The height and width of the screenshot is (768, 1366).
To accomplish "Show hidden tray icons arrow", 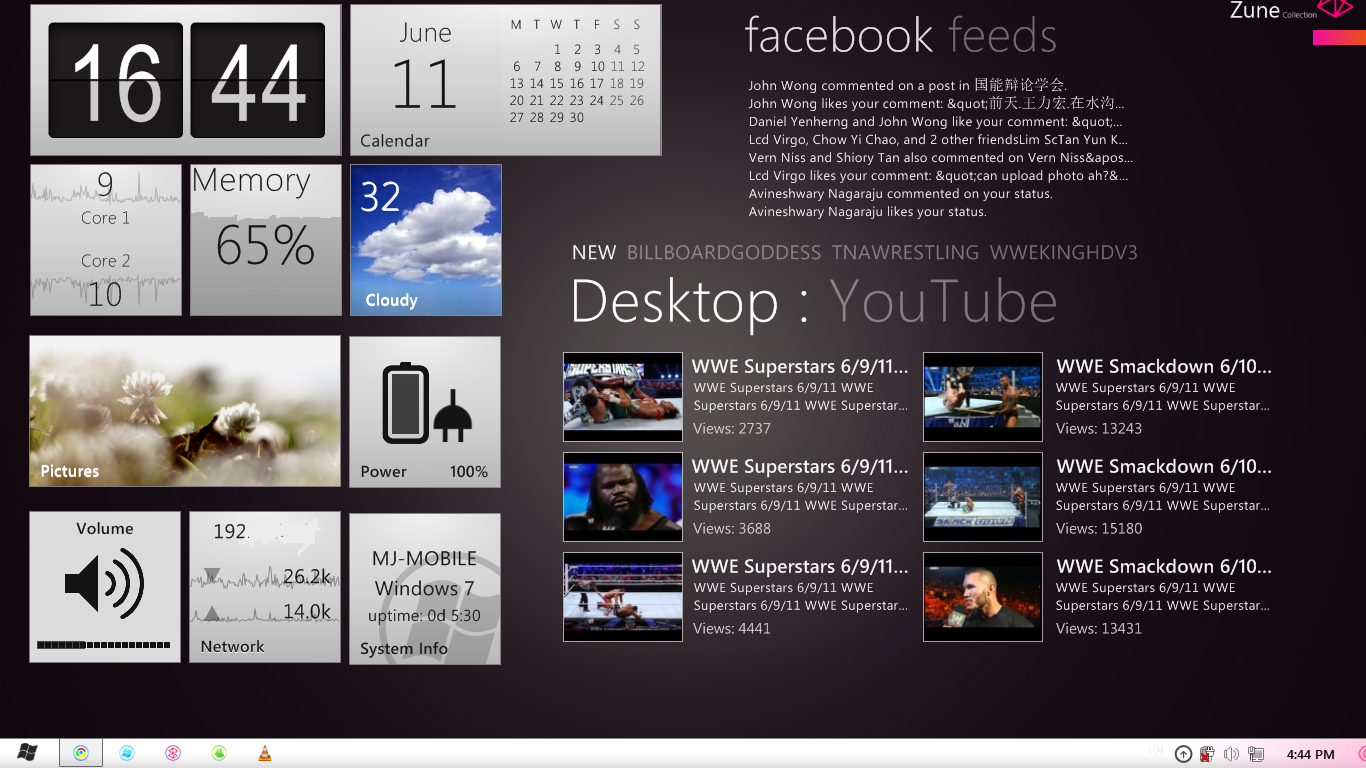I will (x=1183, y=754).
